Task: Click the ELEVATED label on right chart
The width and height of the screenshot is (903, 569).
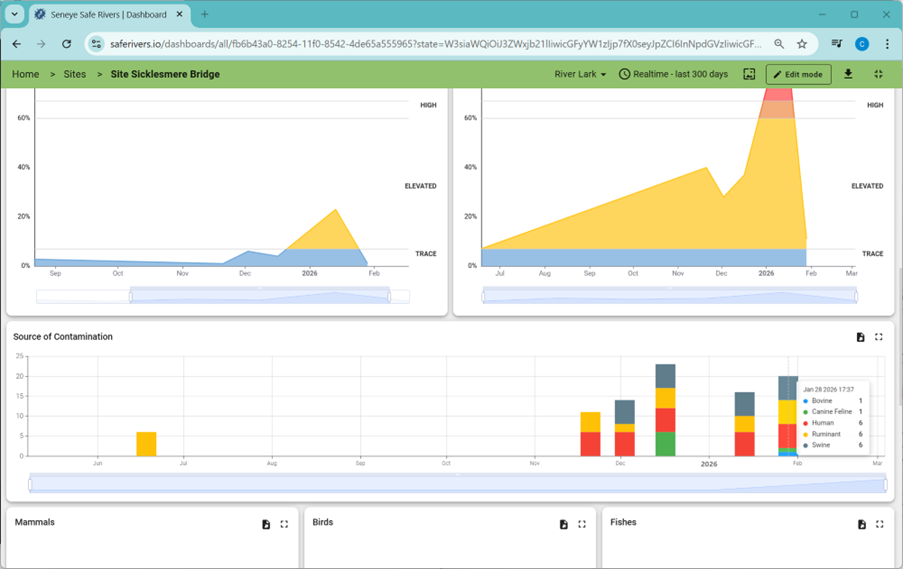Action: 867,186
